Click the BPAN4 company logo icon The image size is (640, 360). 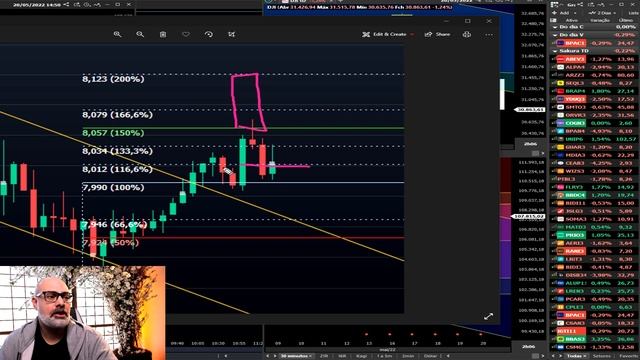click(x=560, y=131)
